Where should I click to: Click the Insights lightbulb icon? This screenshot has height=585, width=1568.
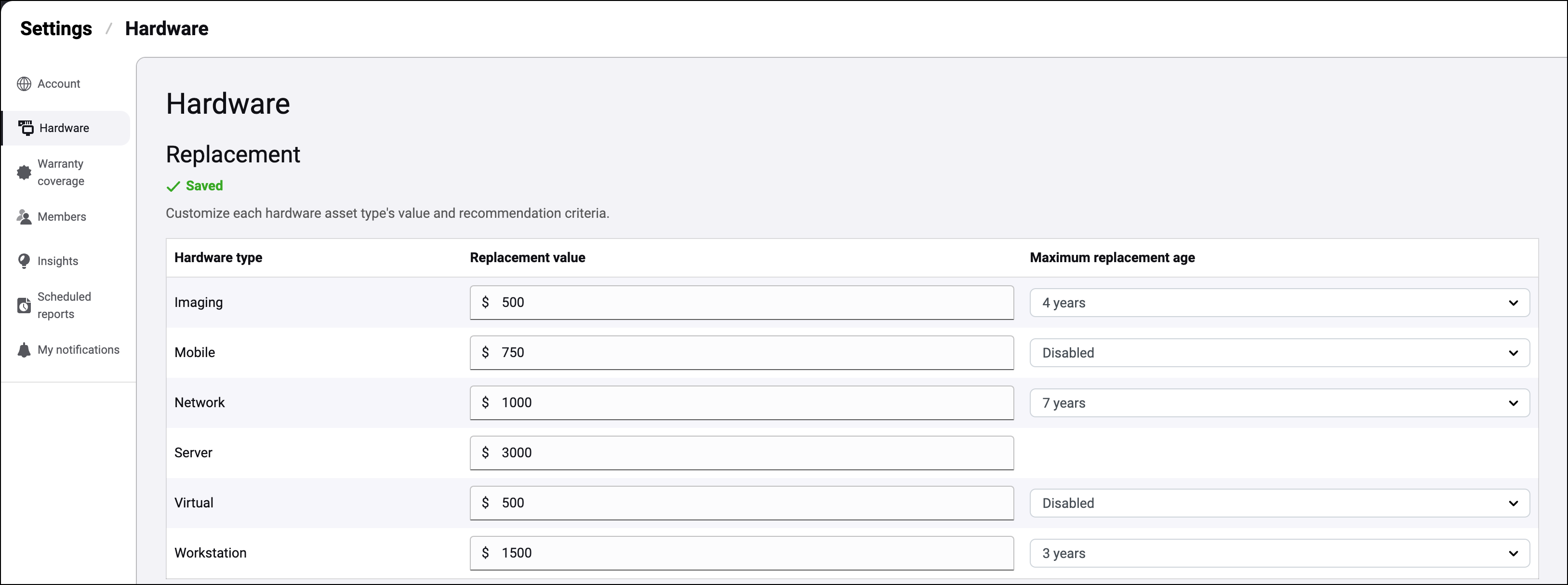tap(24, 261)
